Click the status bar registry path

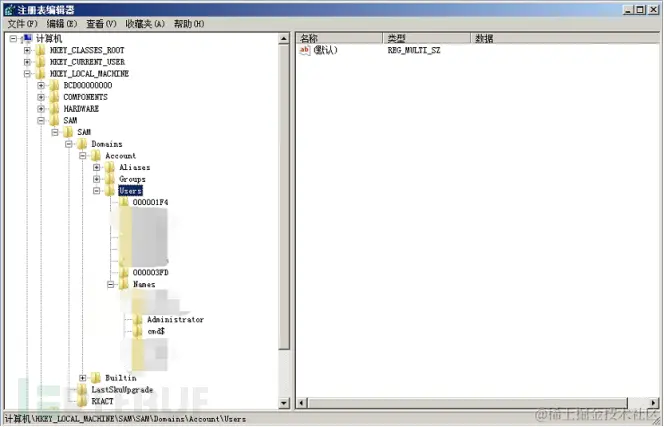tap(125, 419)
